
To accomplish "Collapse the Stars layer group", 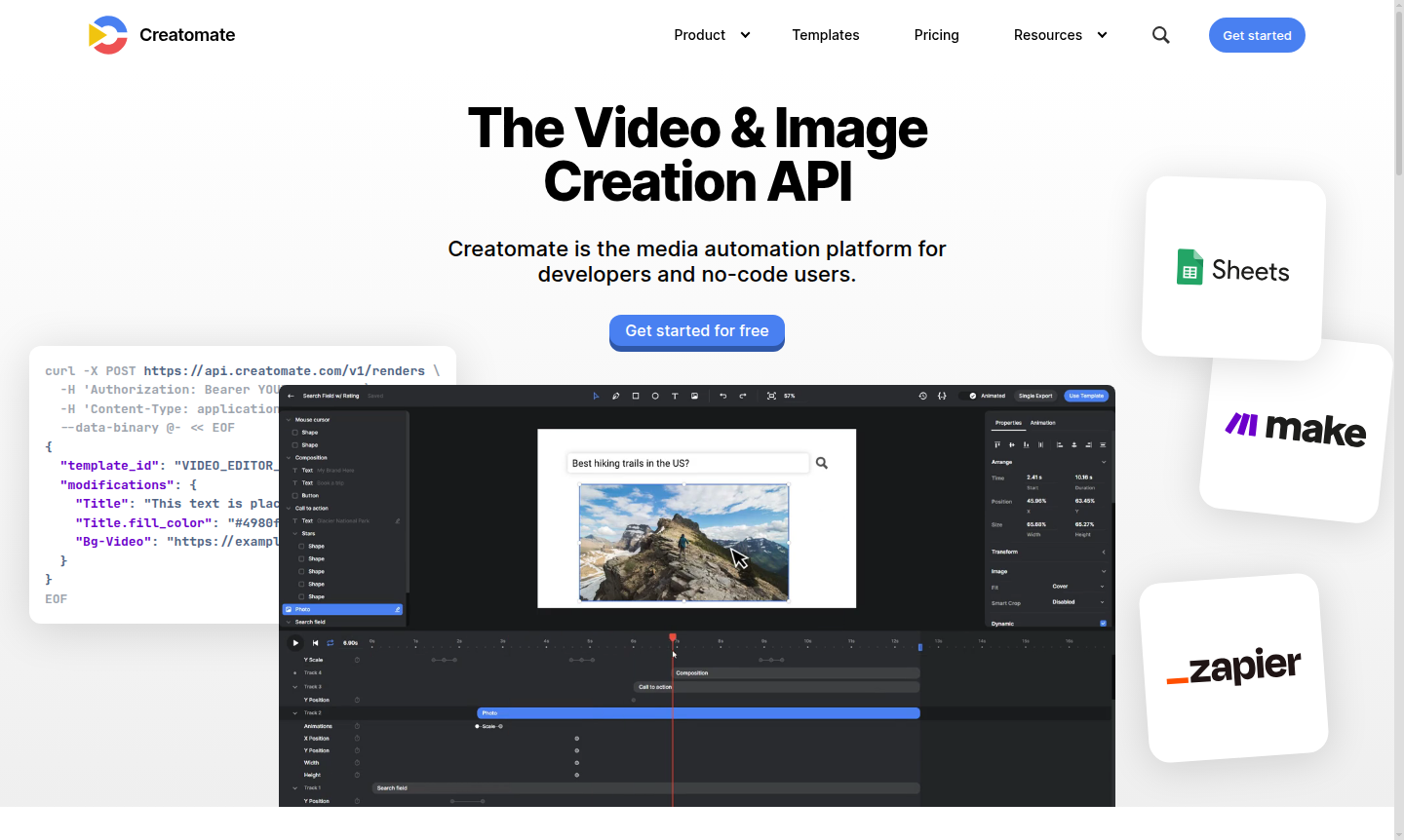I will tap(294, 533).
